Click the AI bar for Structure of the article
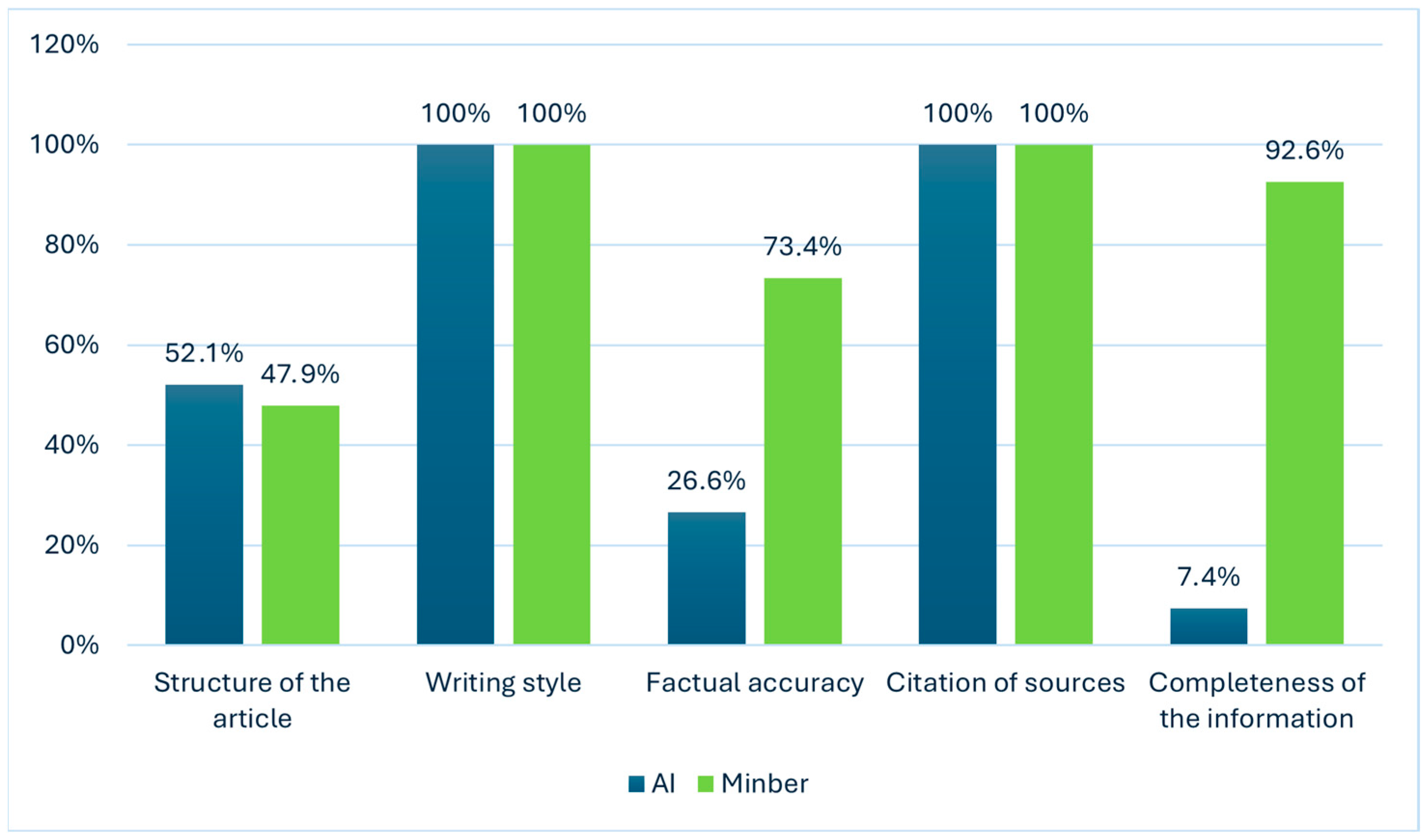1428x840 pixels. coord(204,515)
